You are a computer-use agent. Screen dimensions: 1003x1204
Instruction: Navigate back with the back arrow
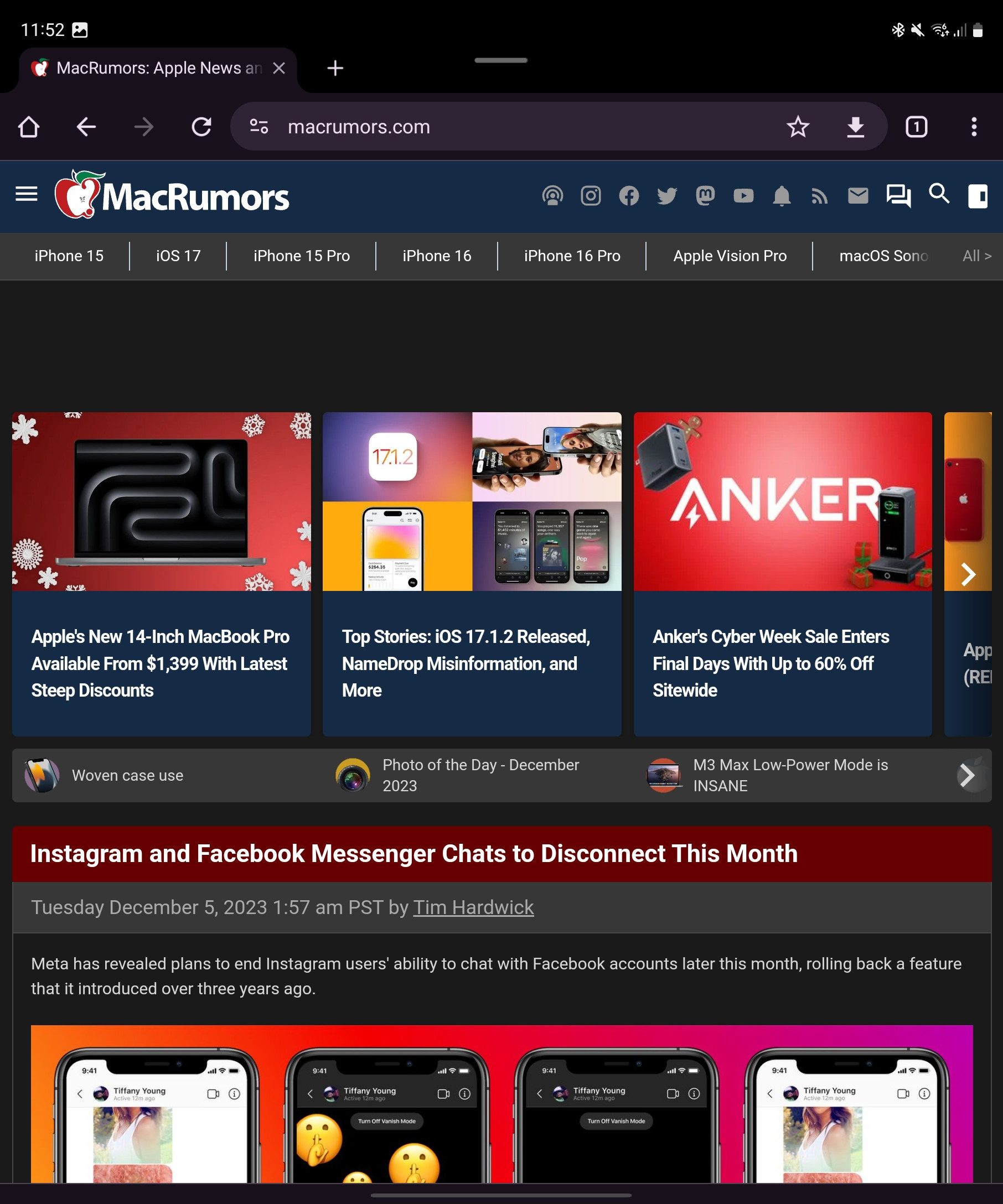point(86,127)
